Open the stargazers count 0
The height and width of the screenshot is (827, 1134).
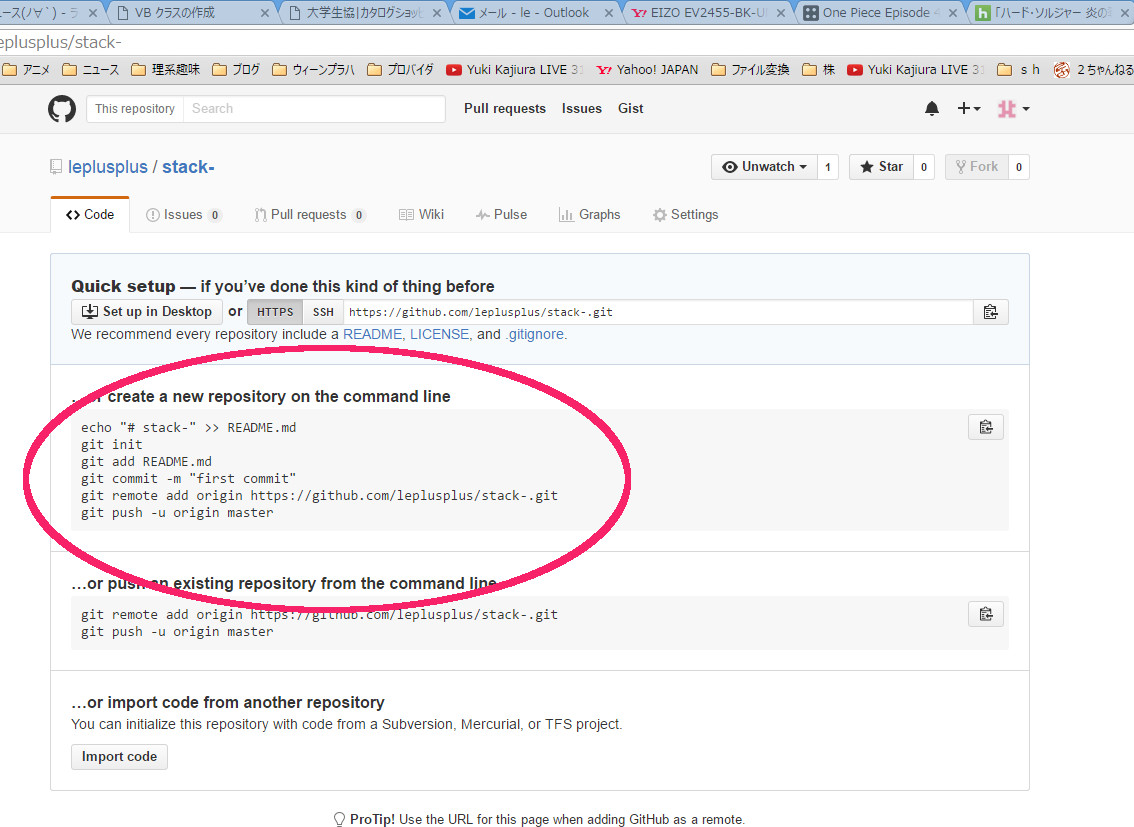[924, 167]
